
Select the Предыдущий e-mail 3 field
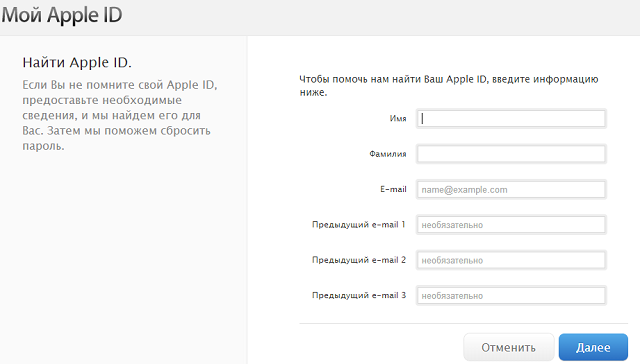click(x=511, y=296)
